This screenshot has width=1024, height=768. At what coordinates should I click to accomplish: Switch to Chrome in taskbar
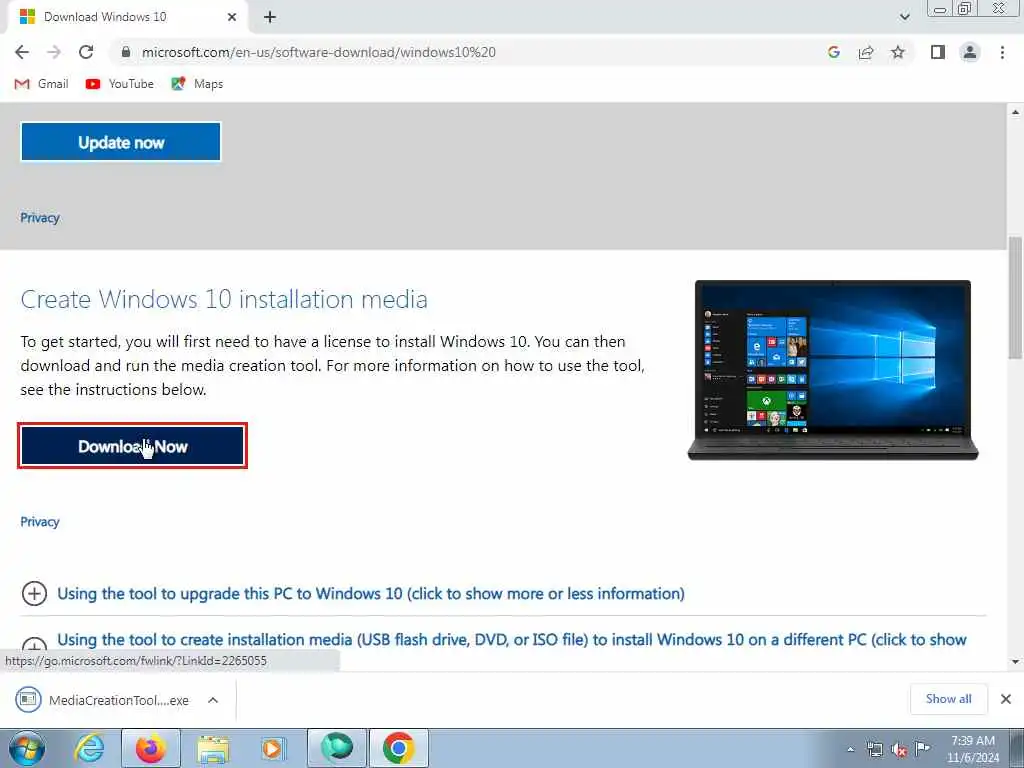(399, 748)
